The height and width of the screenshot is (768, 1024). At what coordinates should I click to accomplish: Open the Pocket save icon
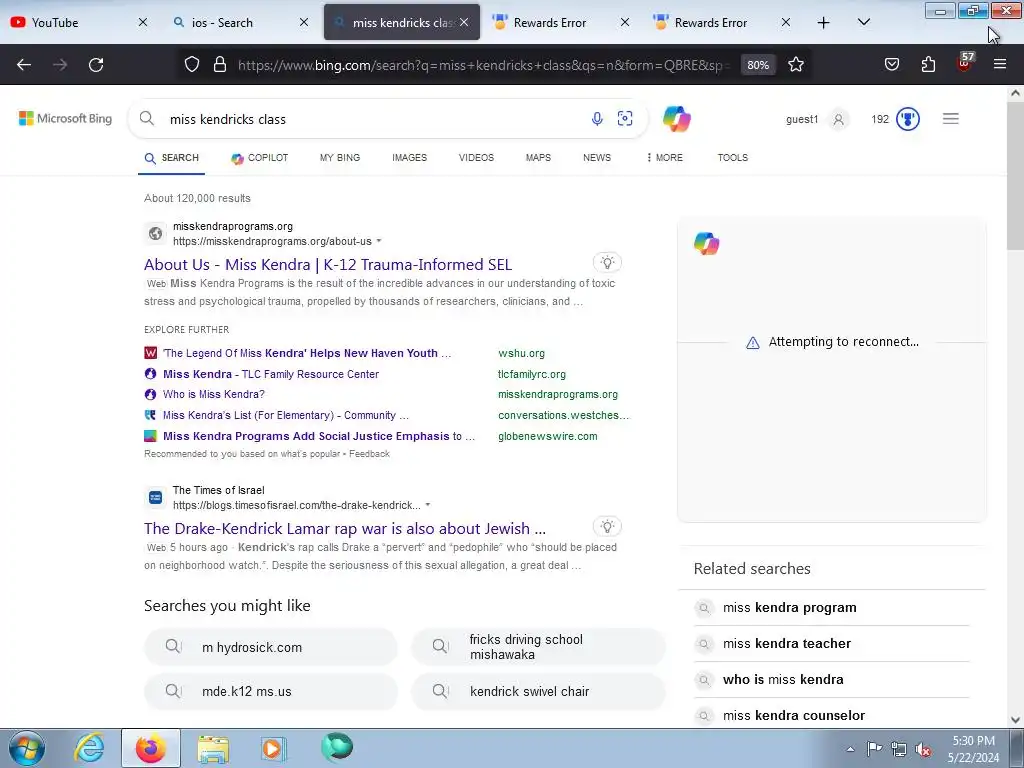click(x=891, y=65)
